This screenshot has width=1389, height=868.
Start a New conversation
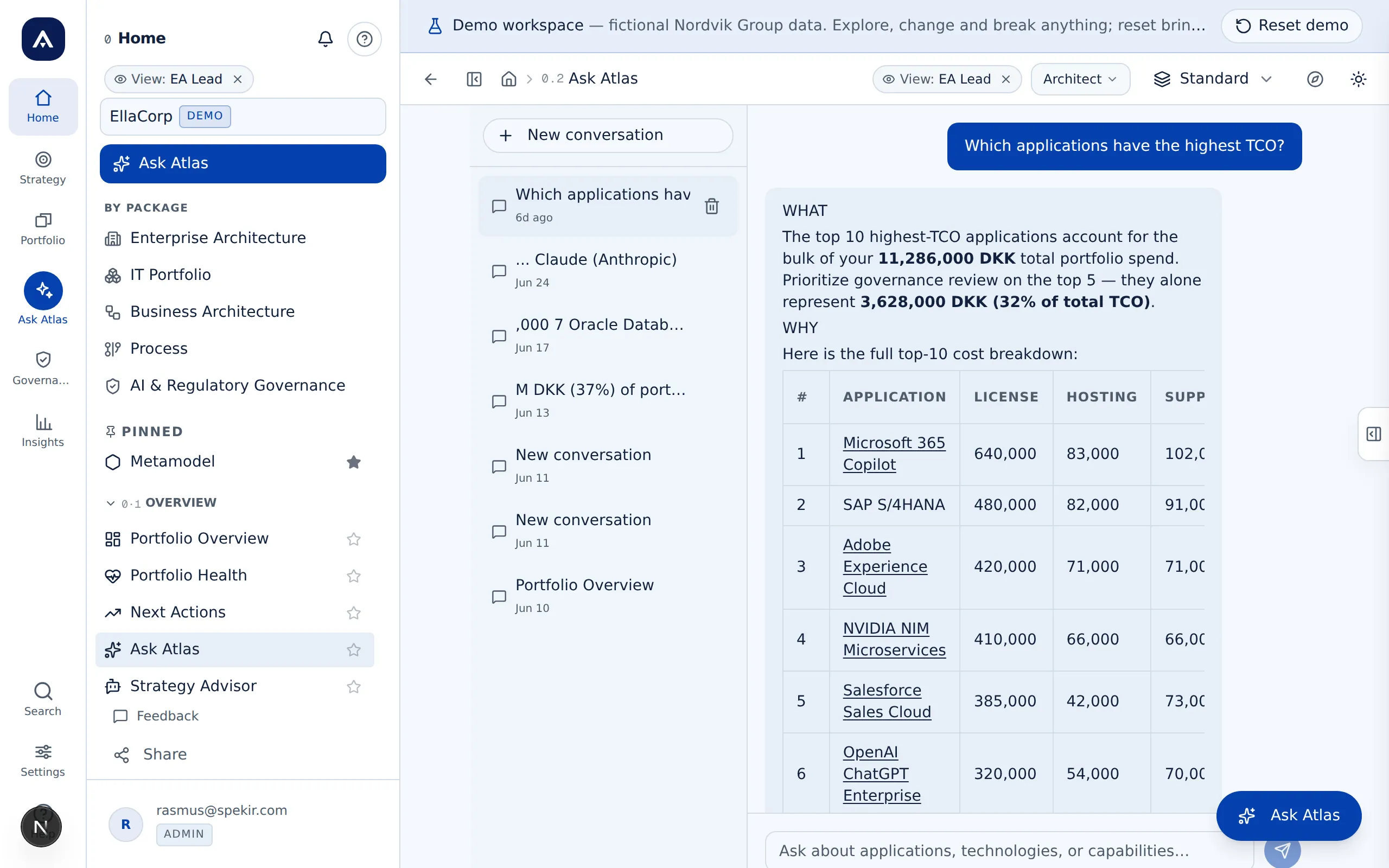pos(608,135)
